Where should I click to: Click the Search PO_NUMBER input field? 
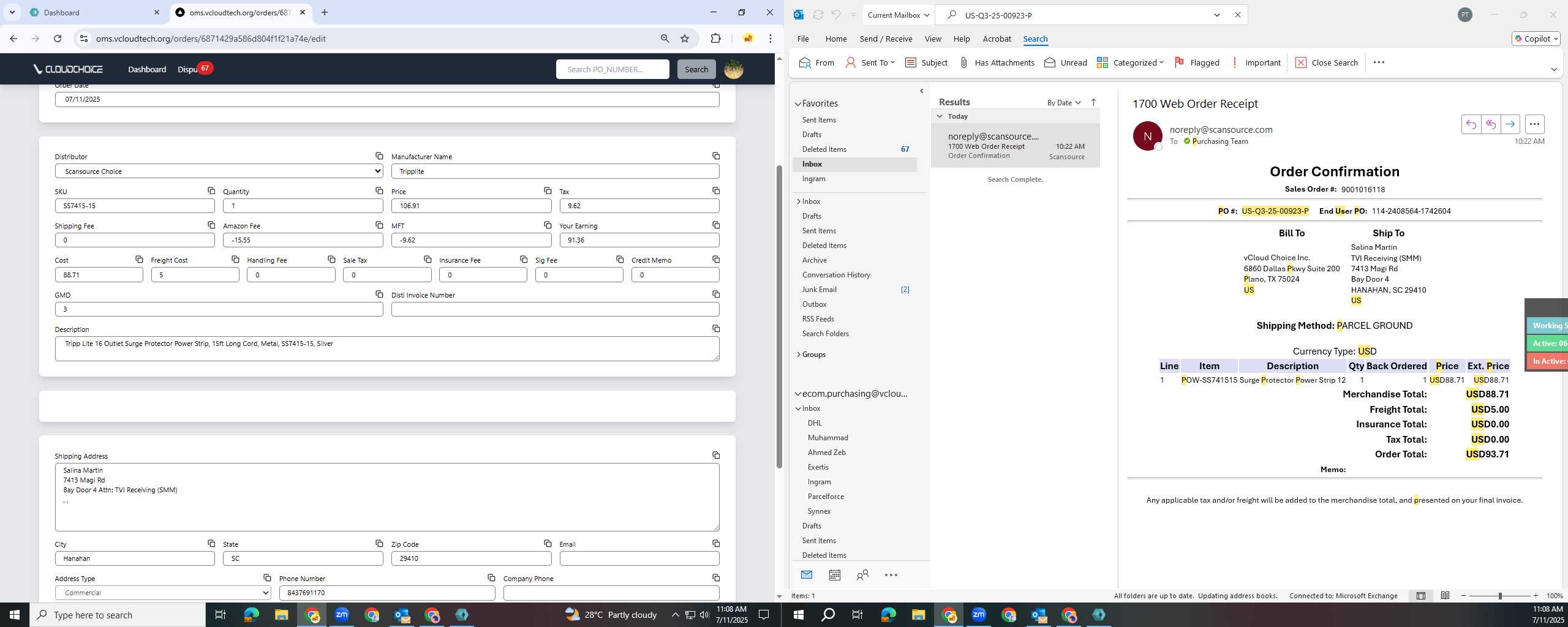coord(612,69)
